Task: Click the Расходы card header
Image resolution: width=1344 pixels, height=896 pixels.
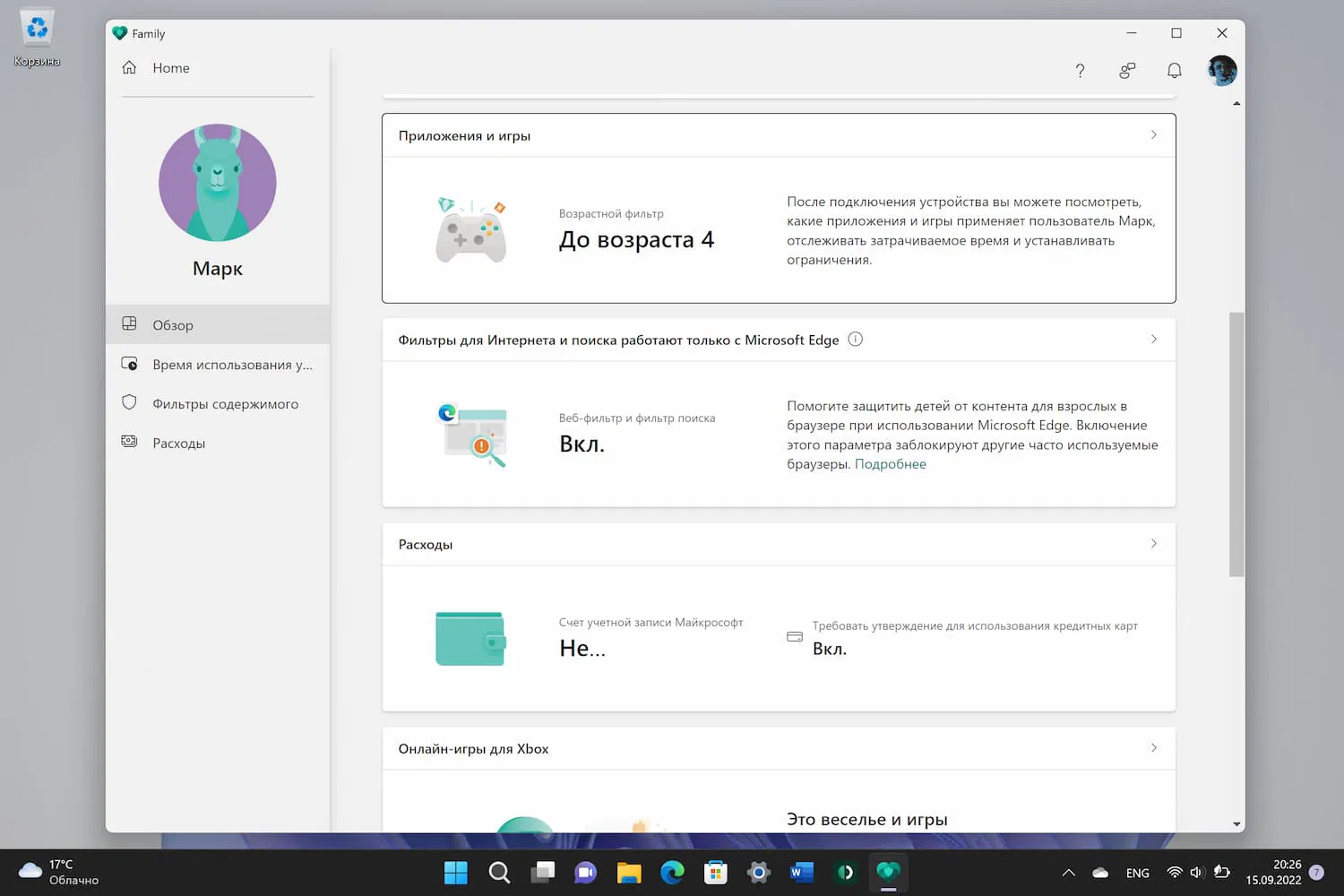Action: click(779, 544)
